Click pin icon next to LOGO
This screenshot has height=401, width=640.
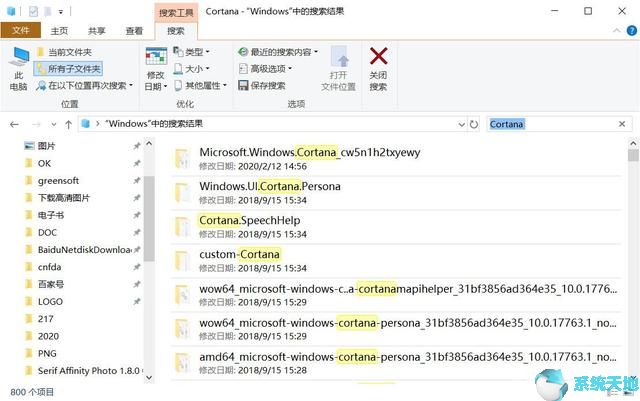(137, 301)
